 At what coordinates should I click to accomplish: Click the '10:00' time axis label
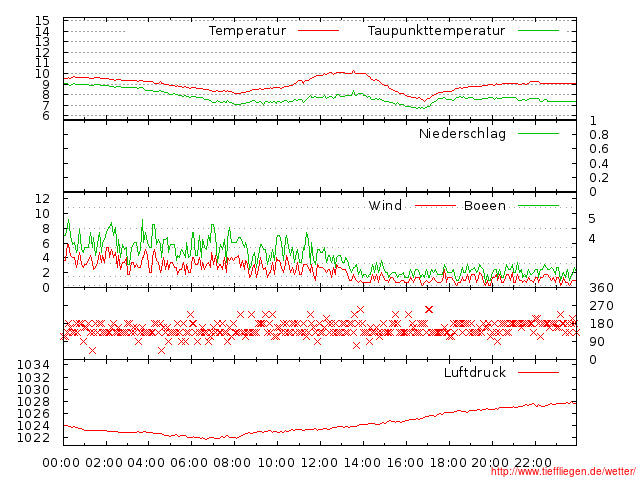[276, 463]
